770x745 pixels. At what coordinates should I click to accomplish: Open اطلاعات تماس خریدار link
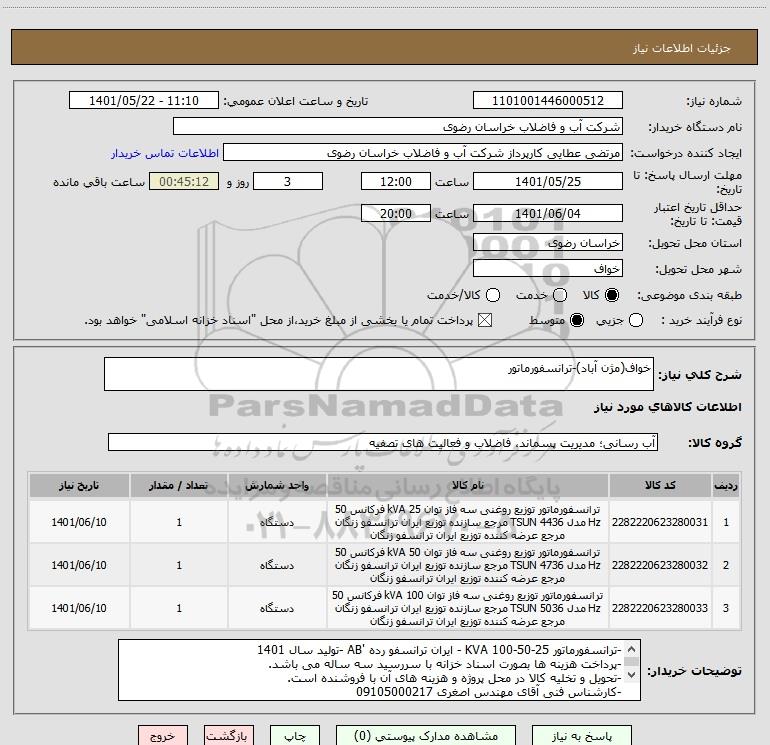tap(165, 153)
